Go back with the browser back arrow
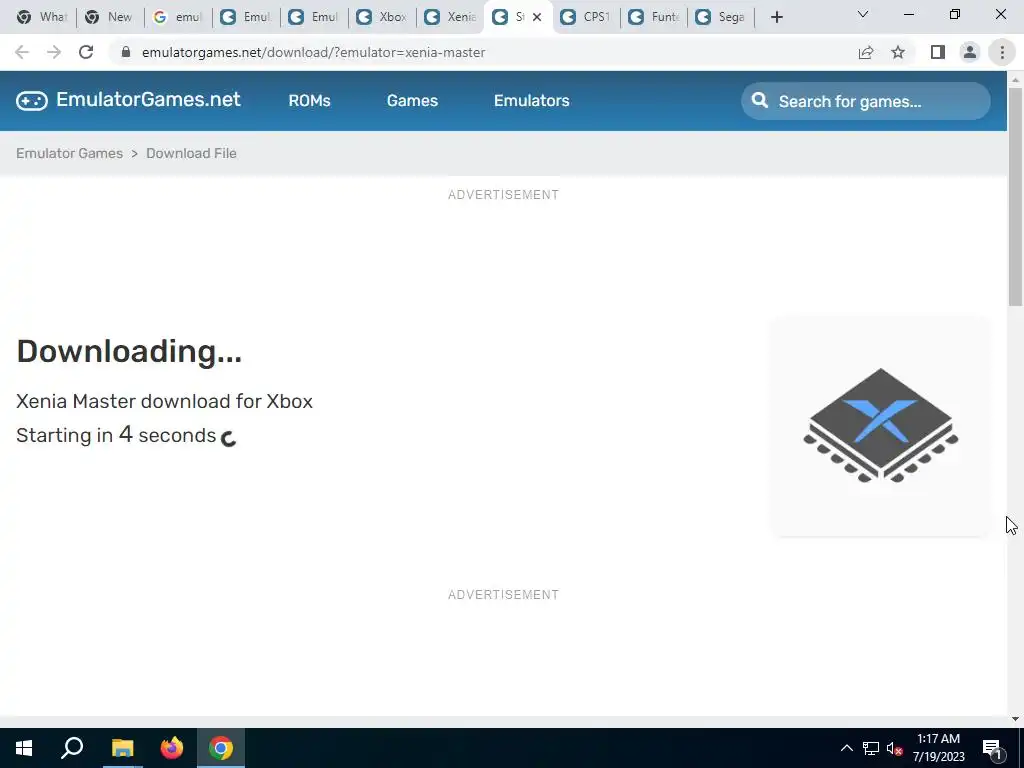This screenshot has height=768, width=1024. (22, 52)
